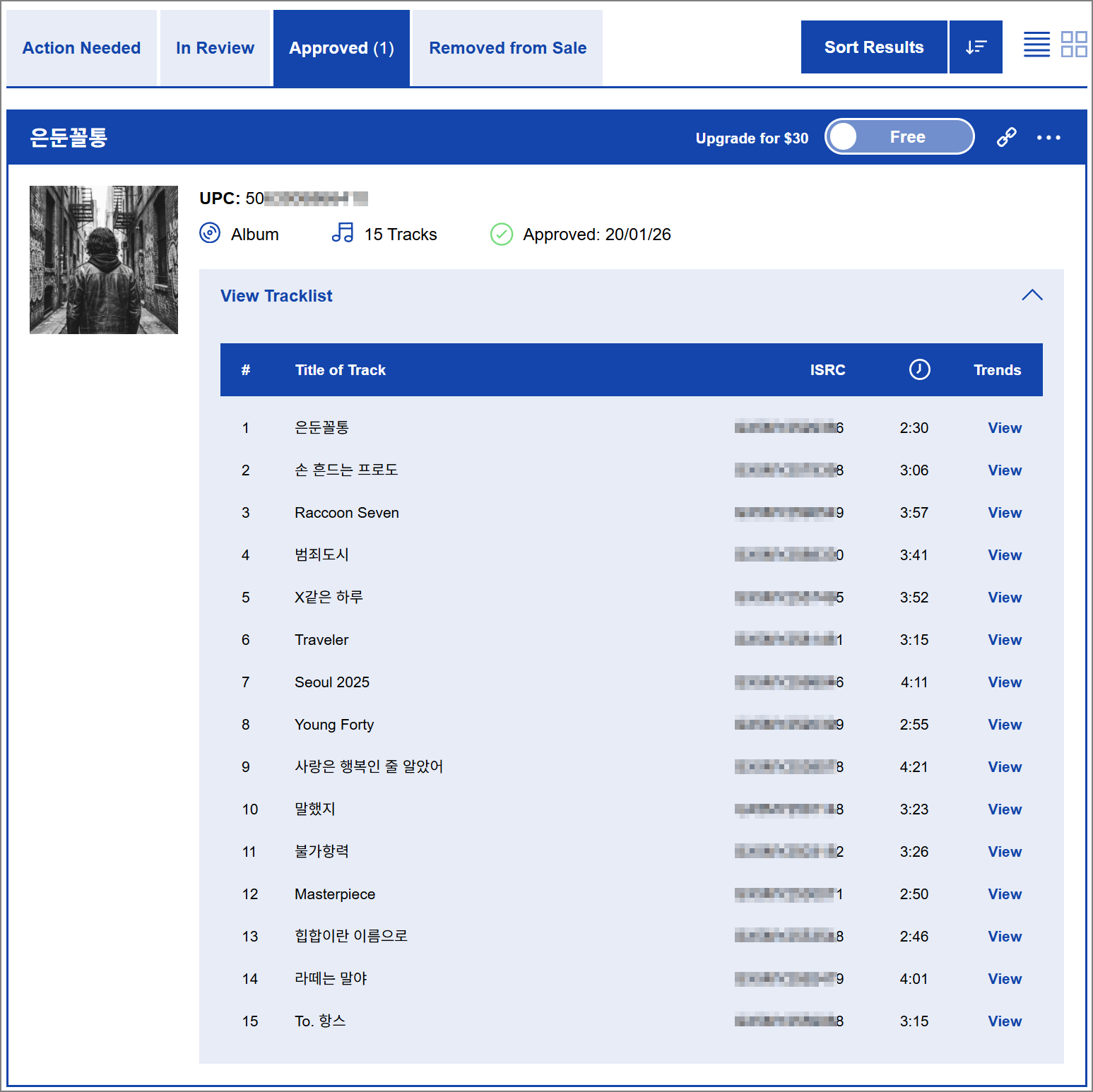This screenshot has height=1092, width=1093.
Task: Click the green approved checkmark icon
Action: tap(502, 234)
